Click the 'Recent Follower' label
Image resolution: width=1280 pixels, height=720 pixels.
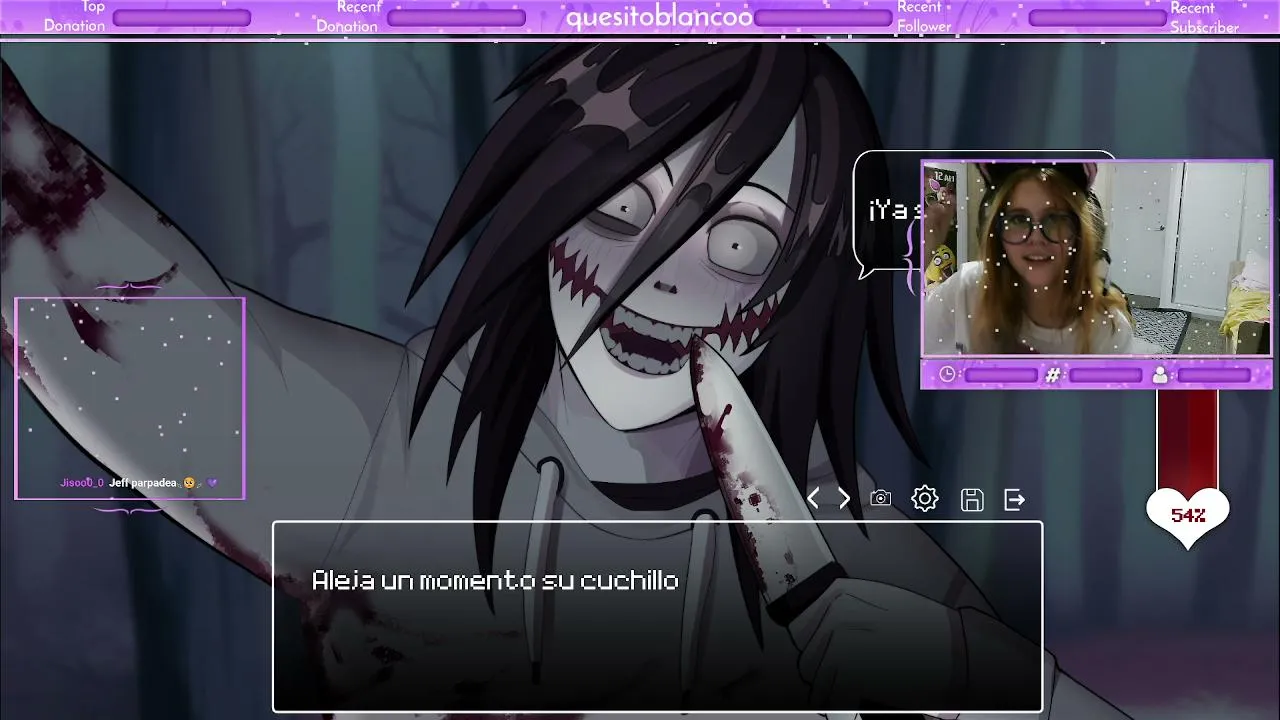point(924,16)
